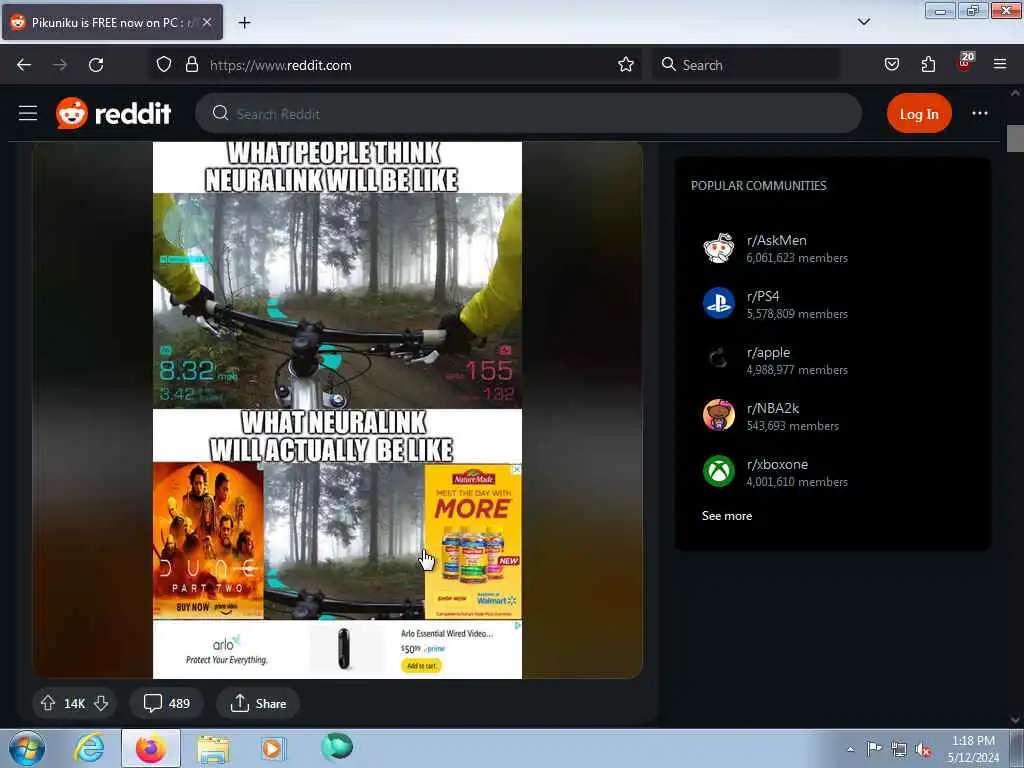This screenshot has height=768, width=1024.
Task: Share the post with Share button
Action: 258,703
